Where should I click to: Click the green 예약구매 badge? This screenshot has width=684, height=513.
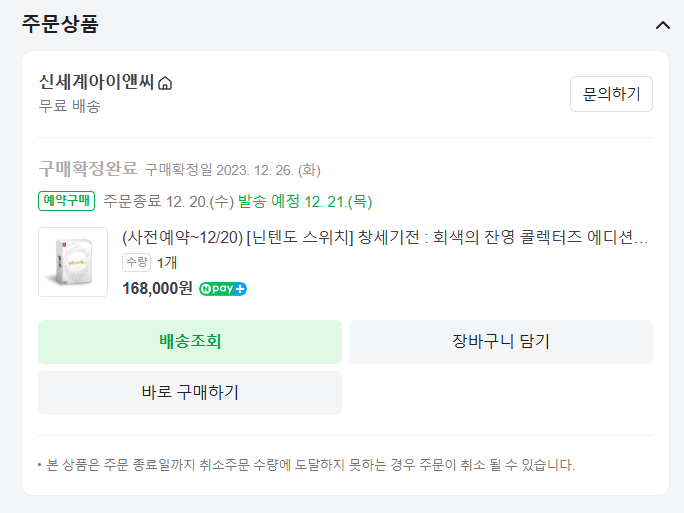[66, 201]
